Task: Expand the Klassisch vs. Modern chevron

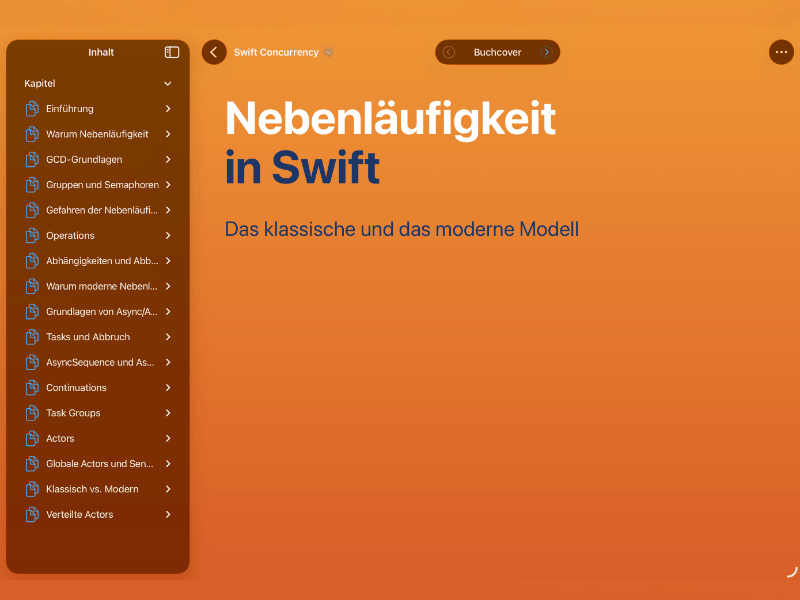Action: [x=168, y=489]
